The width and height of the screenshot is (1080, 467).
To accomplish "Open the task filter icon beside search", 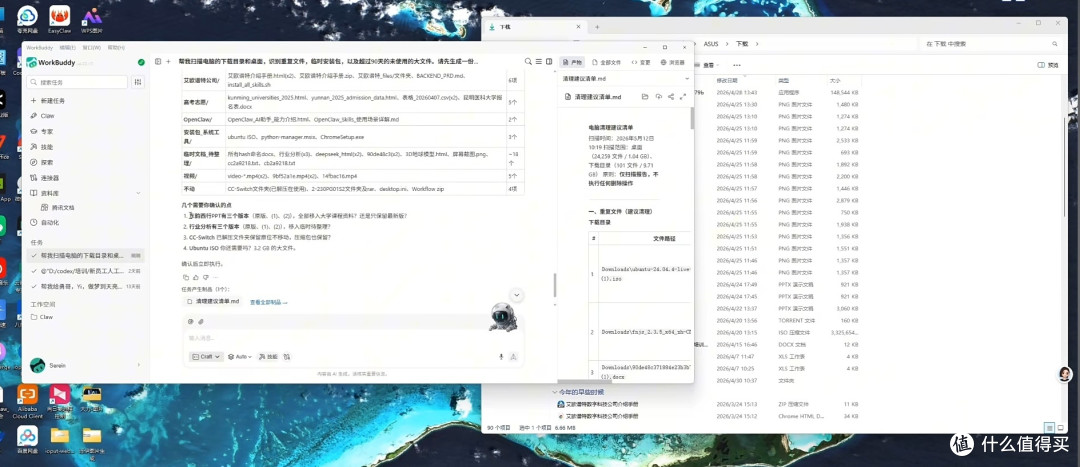I will (138, 82).
